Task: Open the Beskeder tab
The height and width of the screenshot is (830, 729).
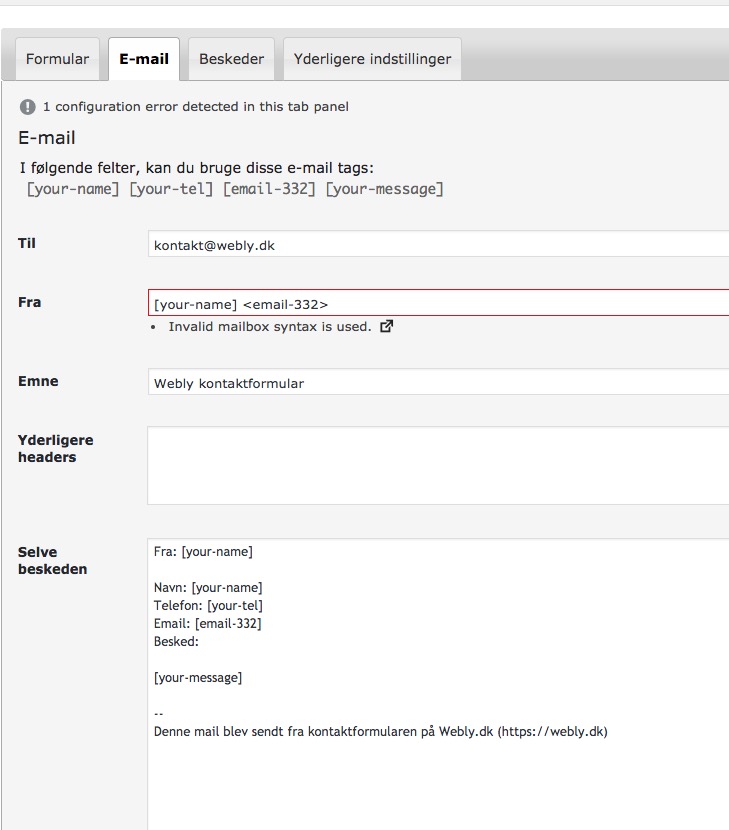Action: click(x=231, y=59)
